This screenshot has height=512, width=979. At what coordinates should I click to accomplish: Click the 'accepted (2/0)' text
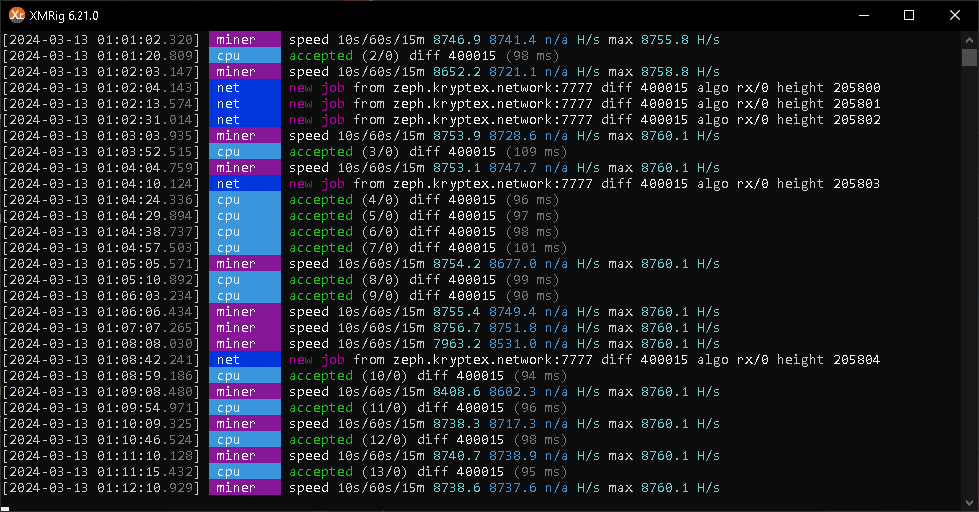[x=344, y=56]
